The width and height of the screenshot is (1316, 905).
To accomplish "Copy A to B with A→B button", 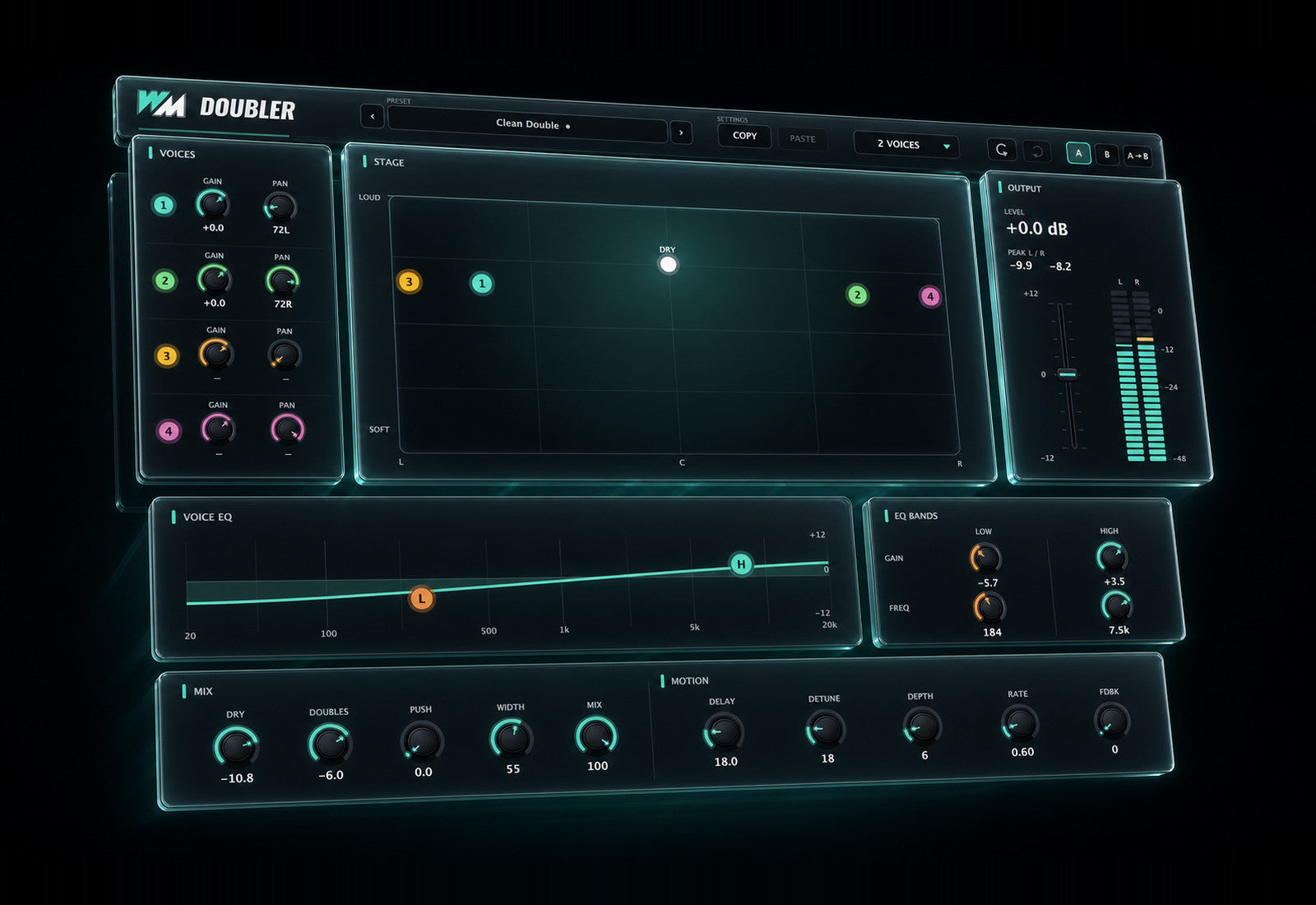I will [1138, 156].
